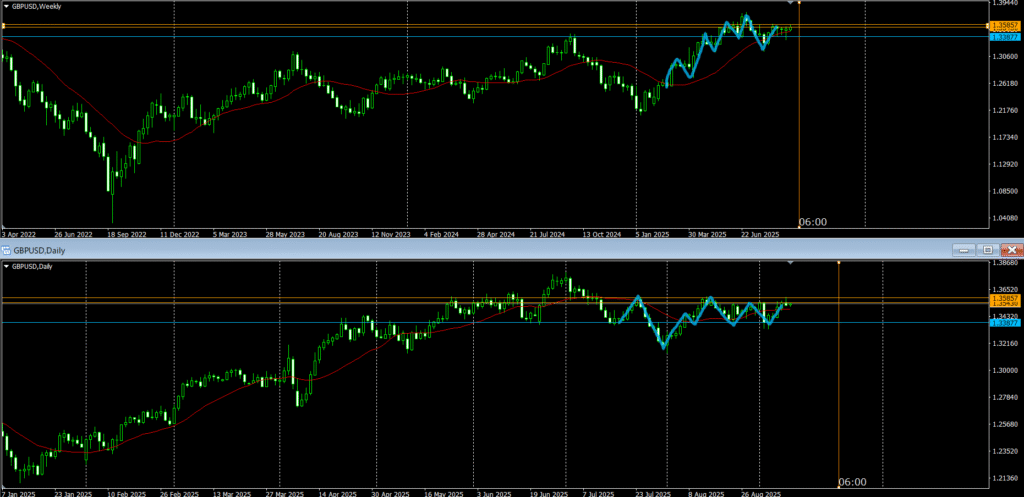Click the 1.23520 price on Daily axis
The width and height of the screenshot is (1024, 497).
point(1004,451)
